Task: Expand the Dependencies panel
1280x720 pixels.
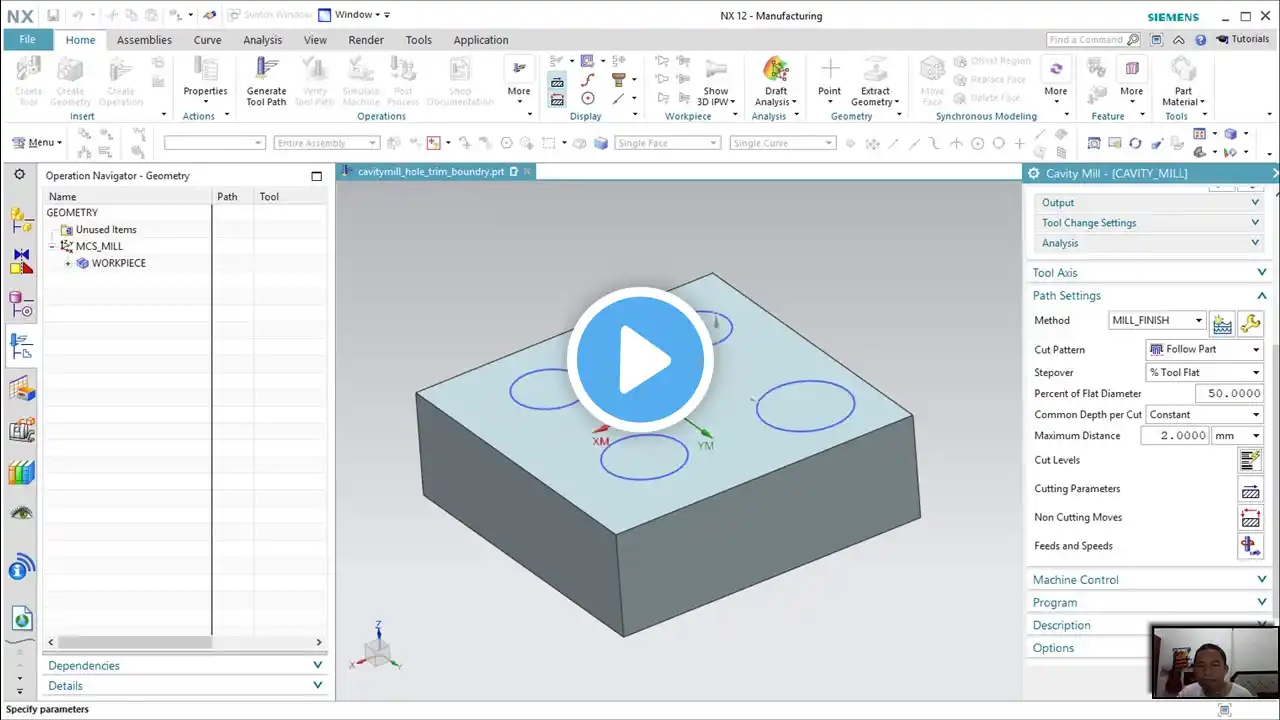Action: (x=185, y=666)
